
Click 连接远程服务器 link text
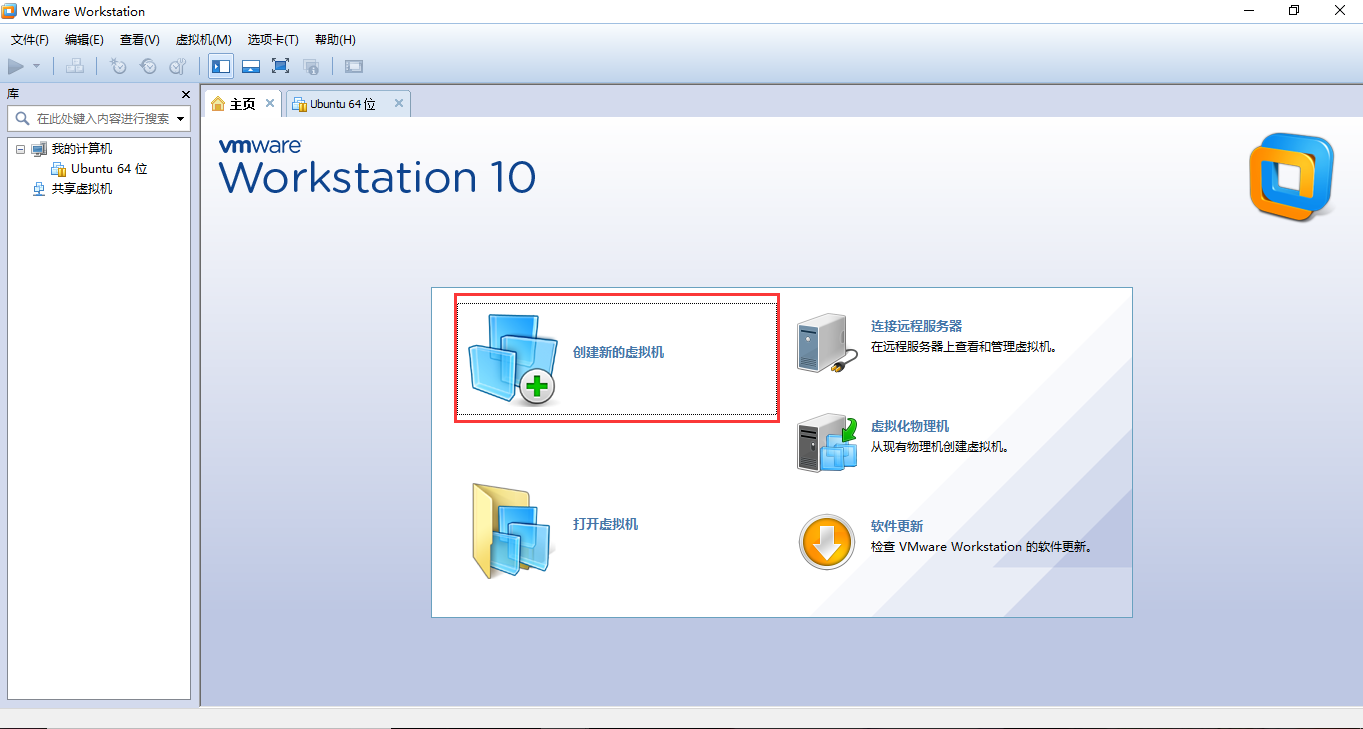916,326
